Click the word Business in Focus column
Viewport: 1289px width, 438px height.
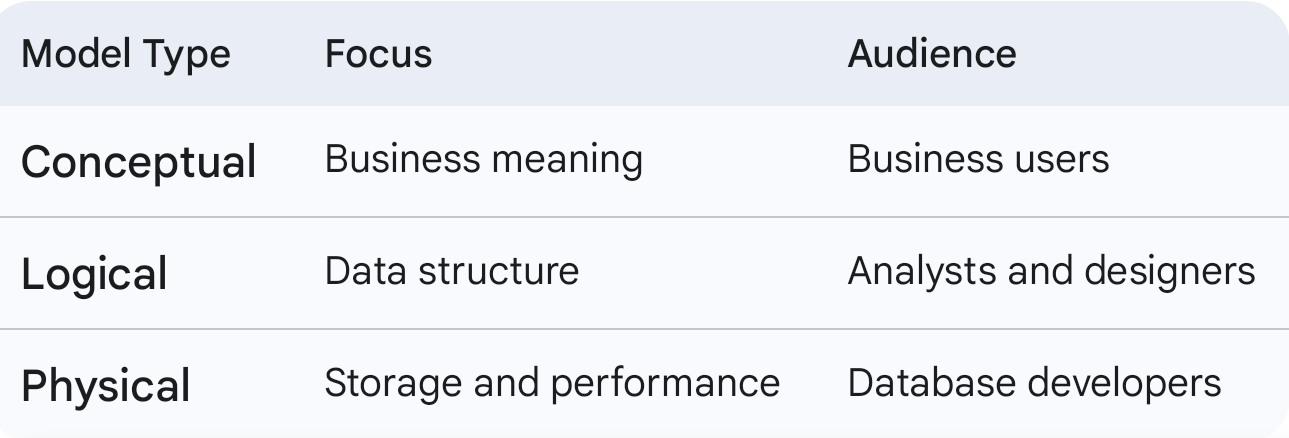pos(402,159)
